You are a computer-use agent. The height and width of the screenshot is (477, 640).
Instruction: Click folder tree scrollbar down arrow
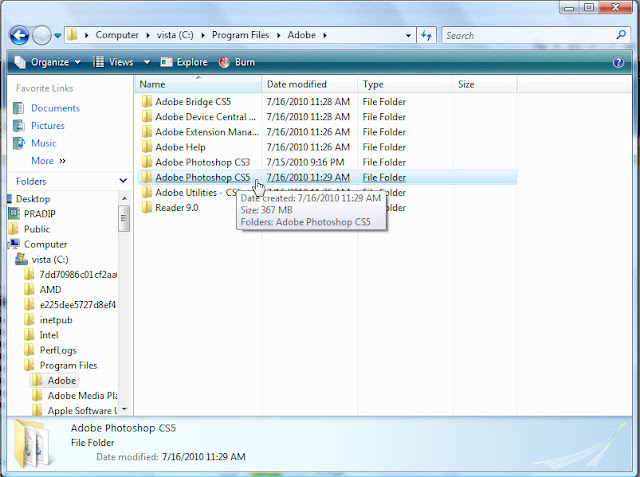click(124, 409)
